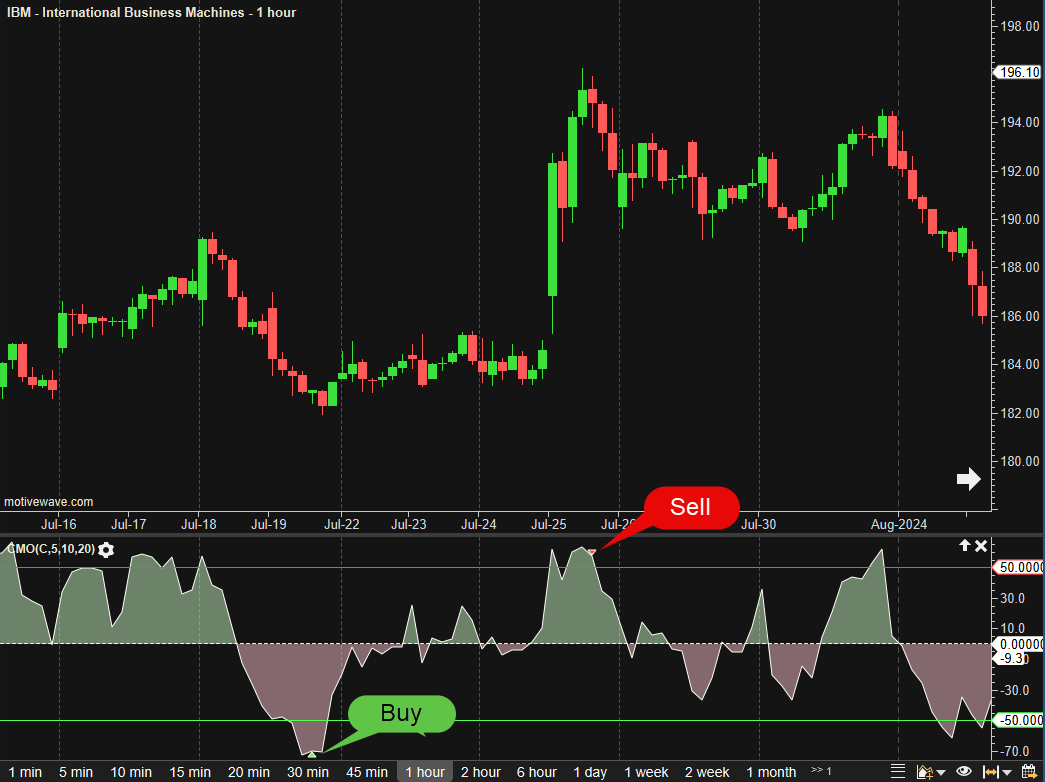Switch to the 1 day bar size

point(590,772)
